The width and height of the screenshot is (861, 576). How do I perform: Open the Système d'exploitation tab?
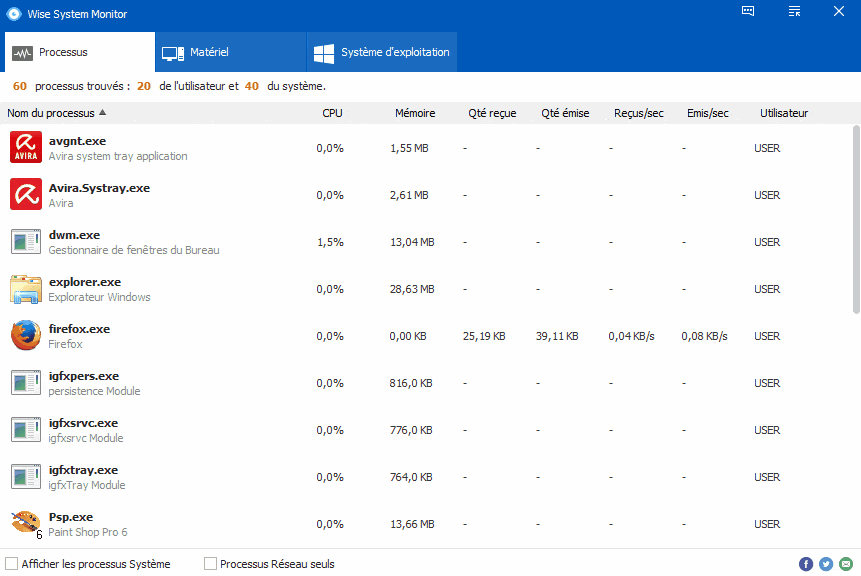382,52
